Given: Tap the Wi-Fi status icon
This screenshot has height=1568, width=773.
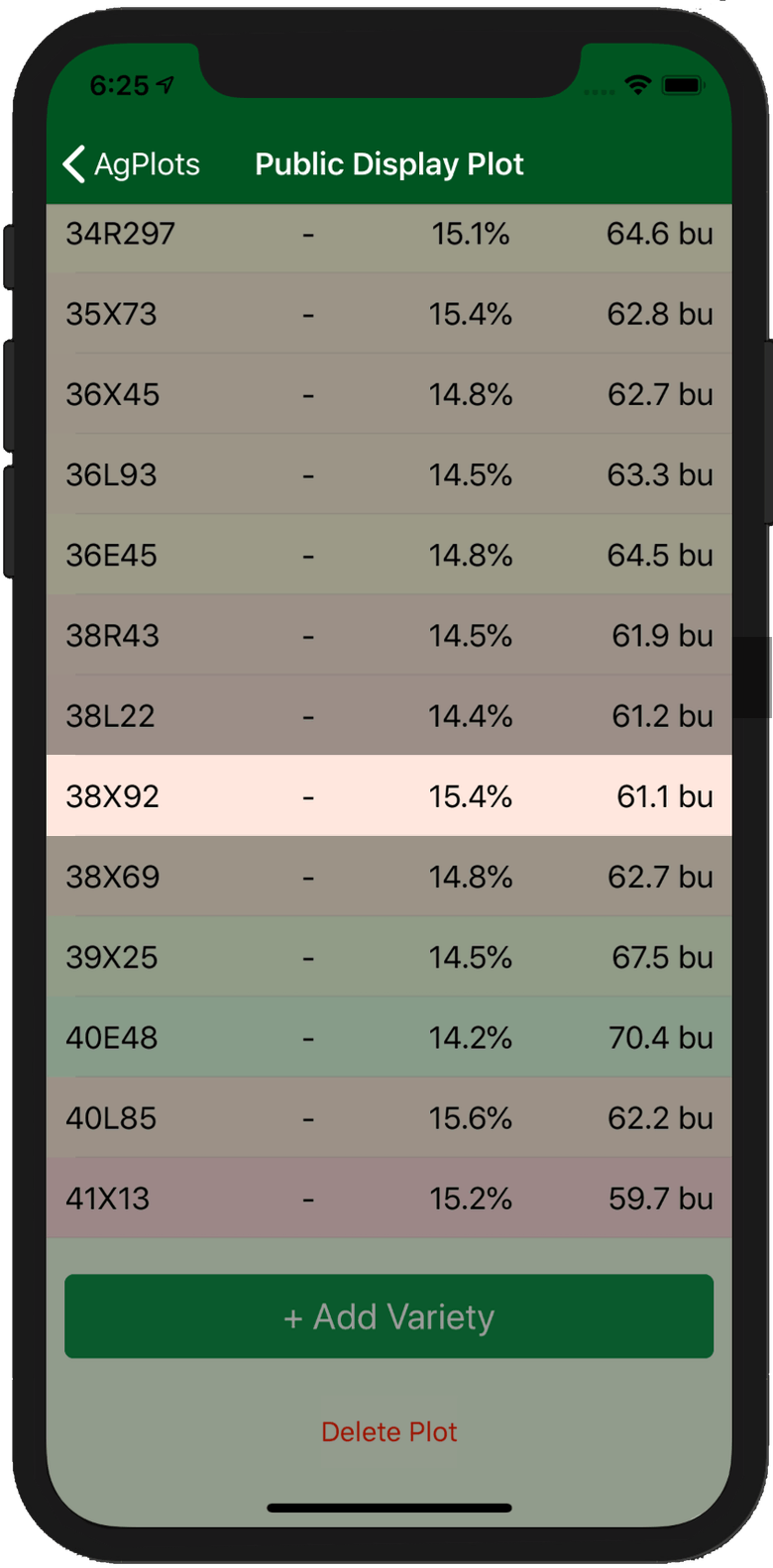Looking at the screenshot, I should tap(638, 86).
